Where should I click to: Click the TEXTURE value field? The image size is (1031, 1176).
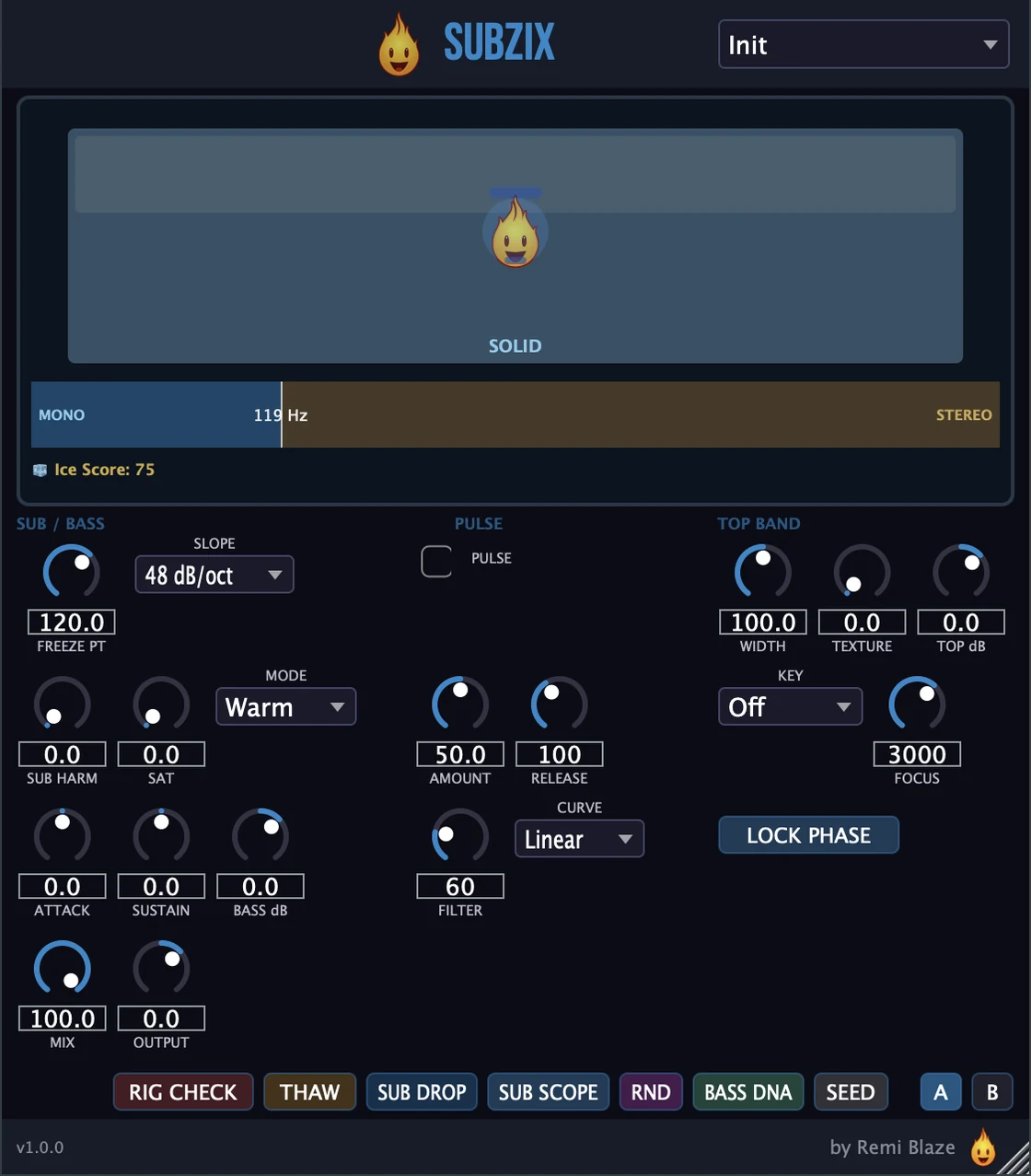coord(863,623)
